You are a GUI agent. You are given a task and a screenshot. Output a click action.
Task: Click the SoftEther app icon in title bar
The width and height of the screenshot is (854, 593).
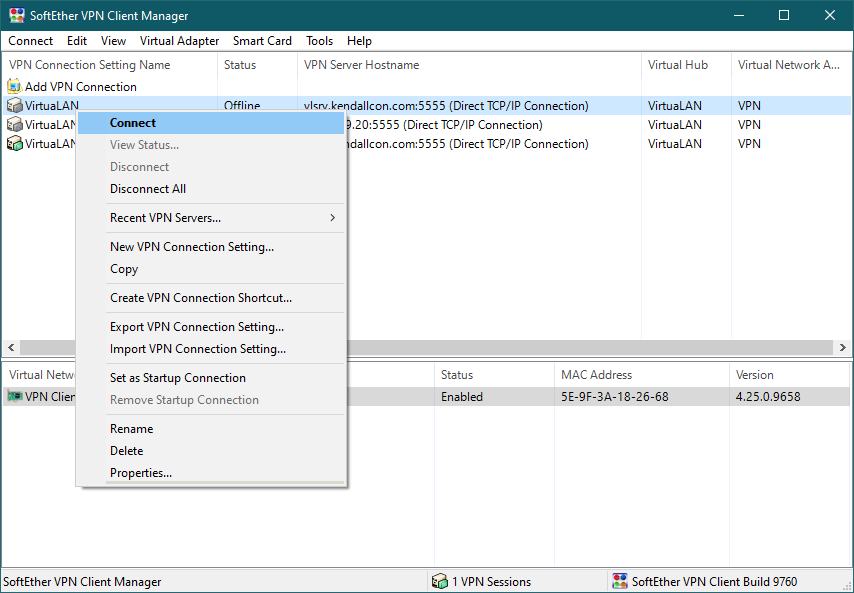point(16,16)
